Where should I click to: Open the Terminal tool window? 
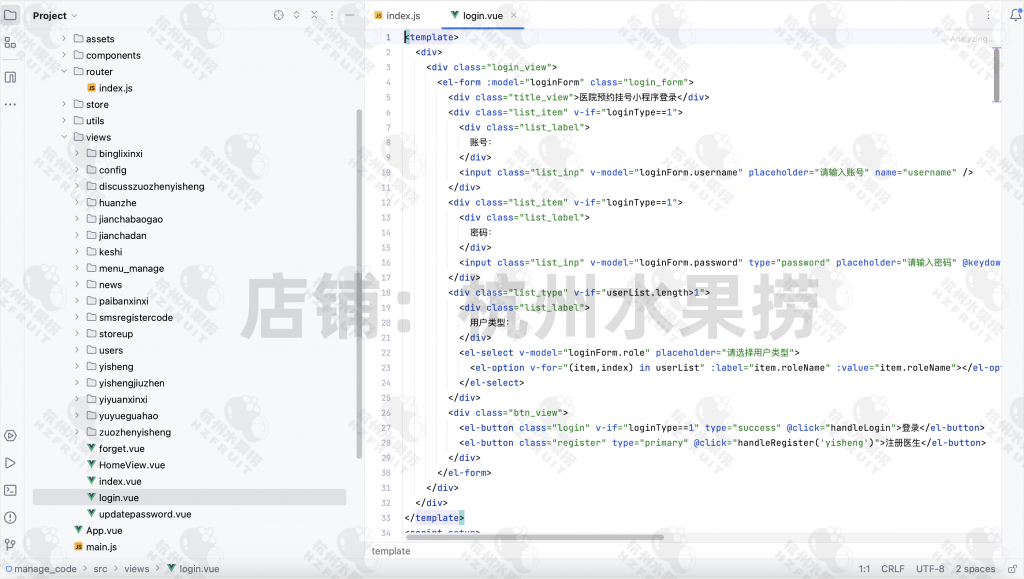8,490
